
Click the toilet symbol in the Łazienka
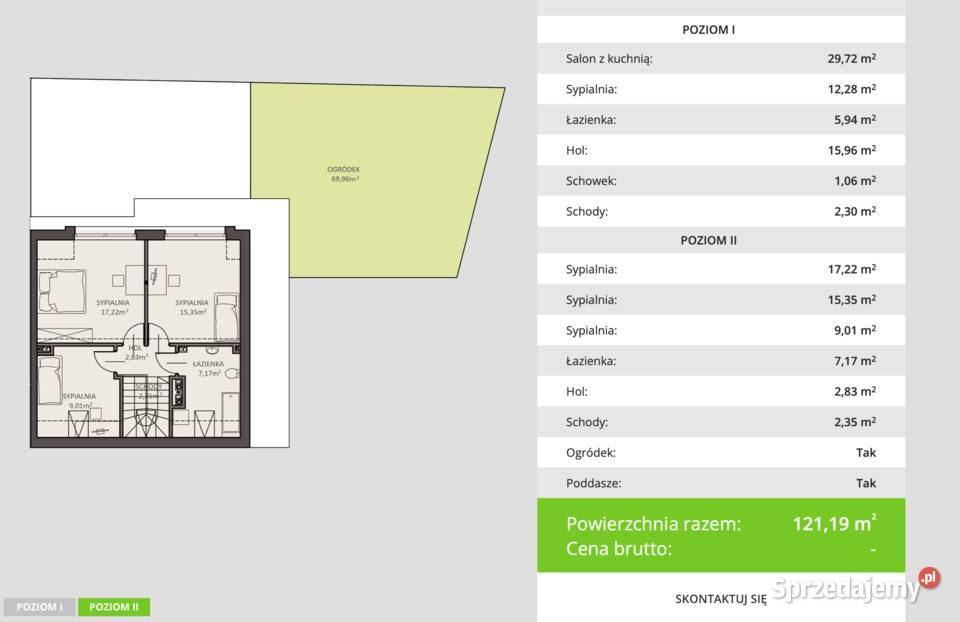(231, 374)
